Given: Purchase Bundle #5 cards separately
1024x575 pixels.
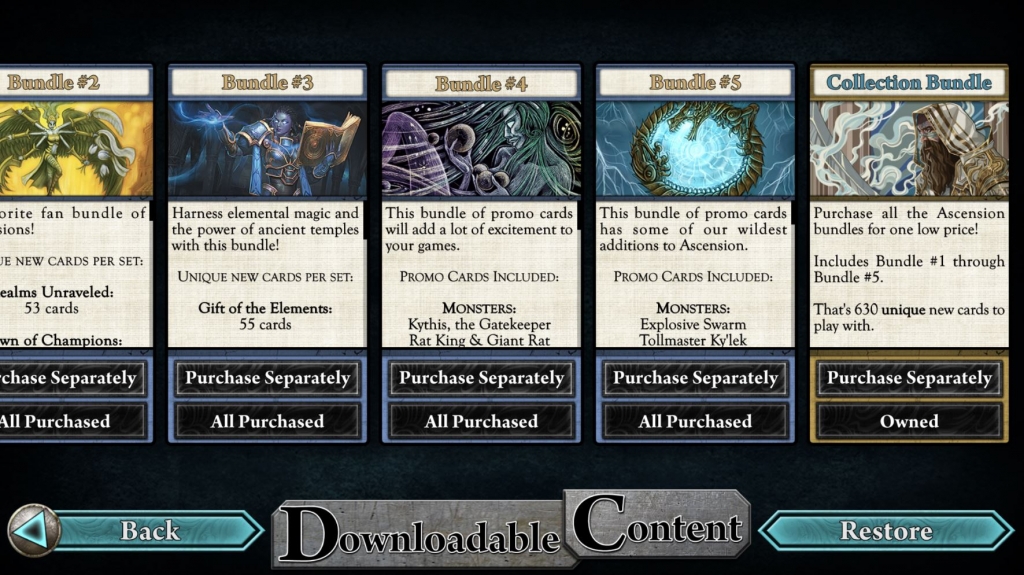Looking at the screenshot, I should (x=695, y=378).
